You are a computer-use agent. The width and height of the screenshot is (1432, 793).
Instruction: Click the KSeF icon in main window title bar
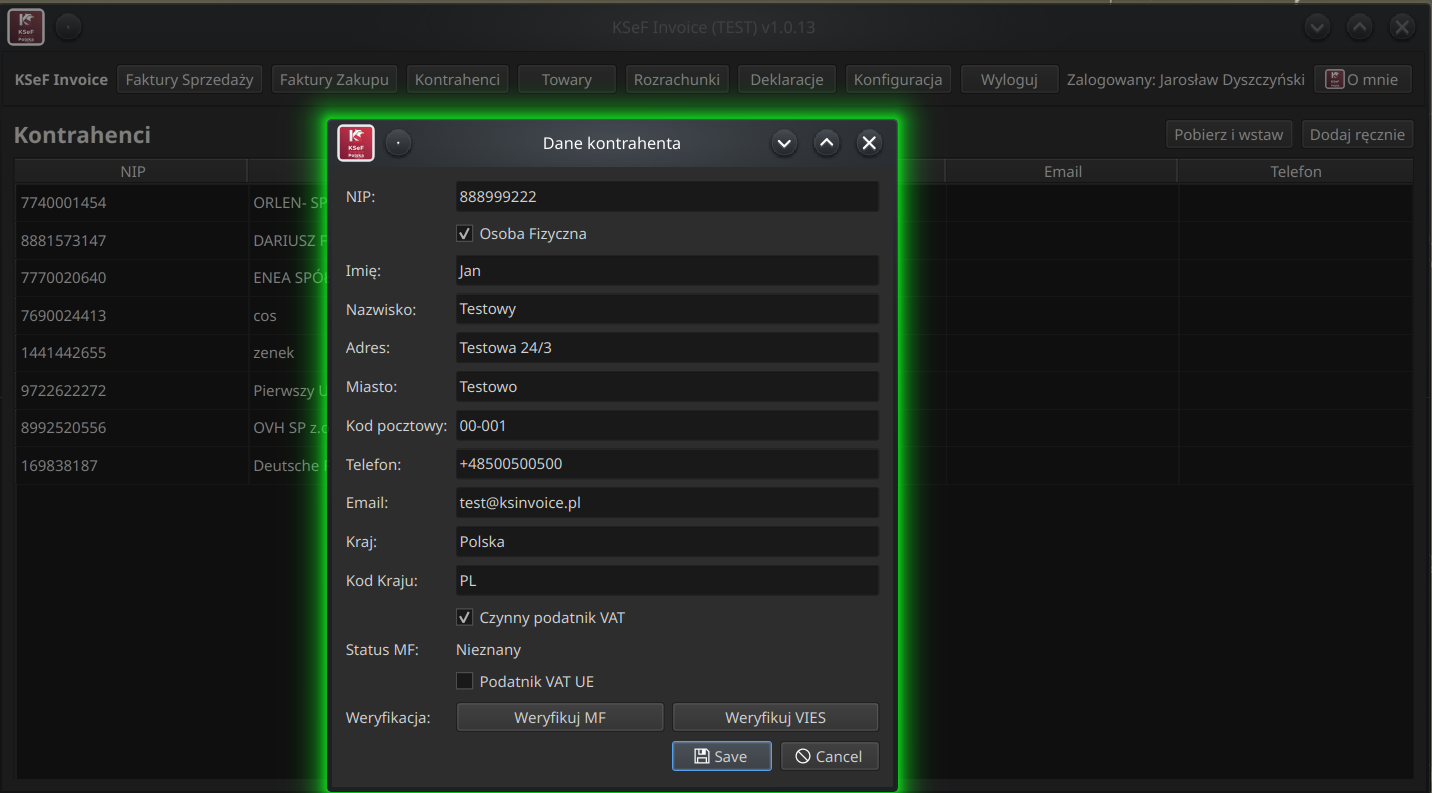26,27
